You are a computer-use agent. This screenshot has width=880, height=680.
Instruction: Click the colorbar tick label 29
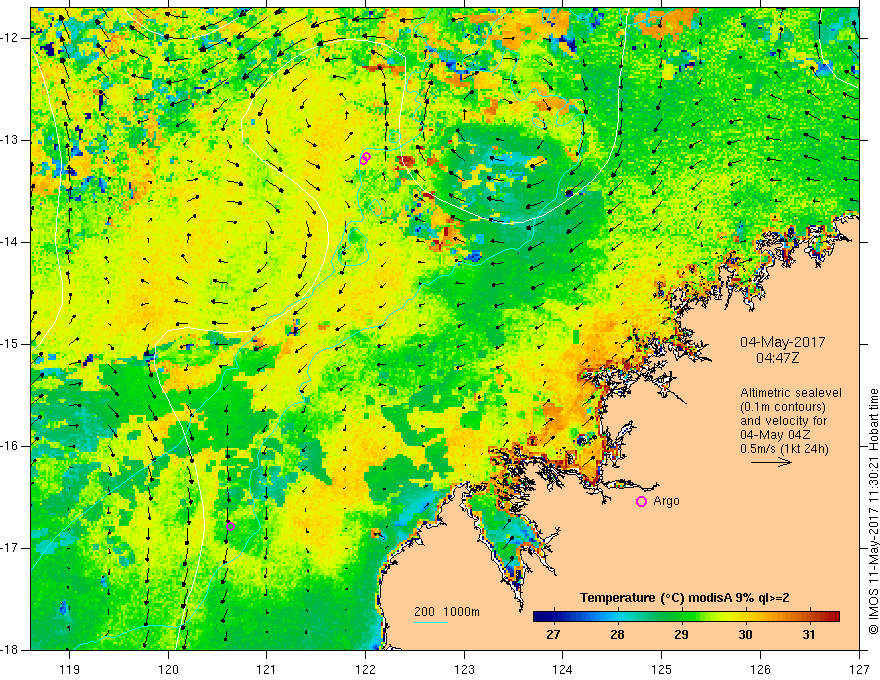[x=681, y=635]
